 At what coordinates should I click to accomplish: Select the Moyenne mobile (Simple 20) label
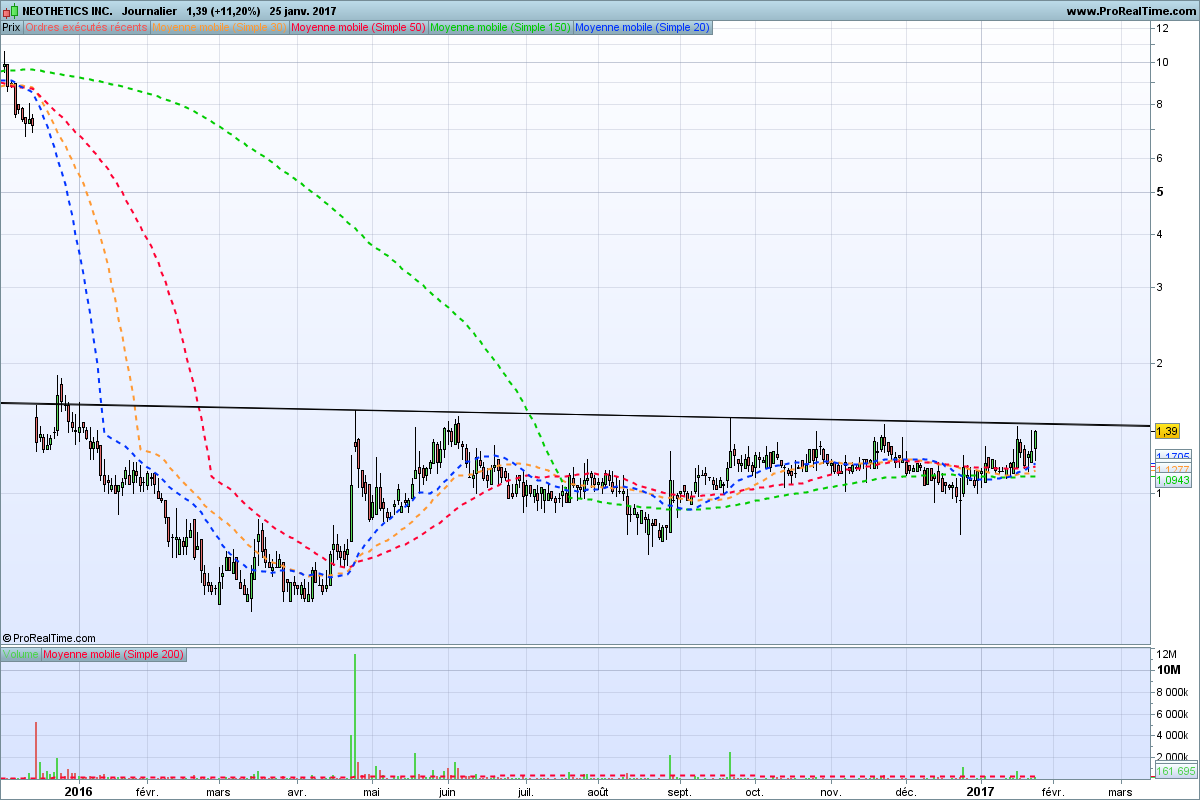[x=643, y=27]
